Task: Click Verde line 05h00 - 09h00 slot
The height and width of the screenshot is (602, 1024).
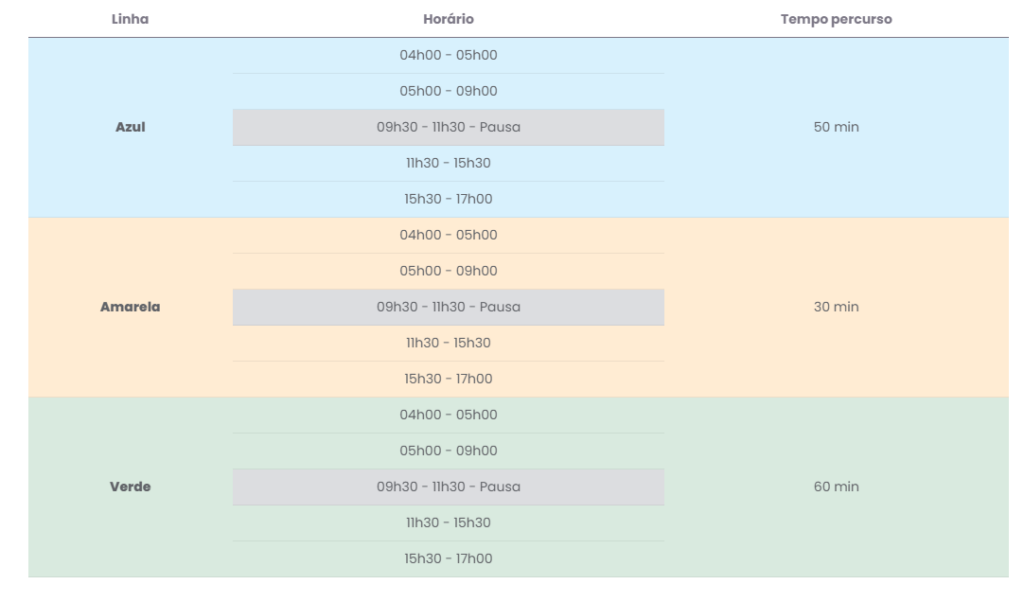Action: coord(448,451)
